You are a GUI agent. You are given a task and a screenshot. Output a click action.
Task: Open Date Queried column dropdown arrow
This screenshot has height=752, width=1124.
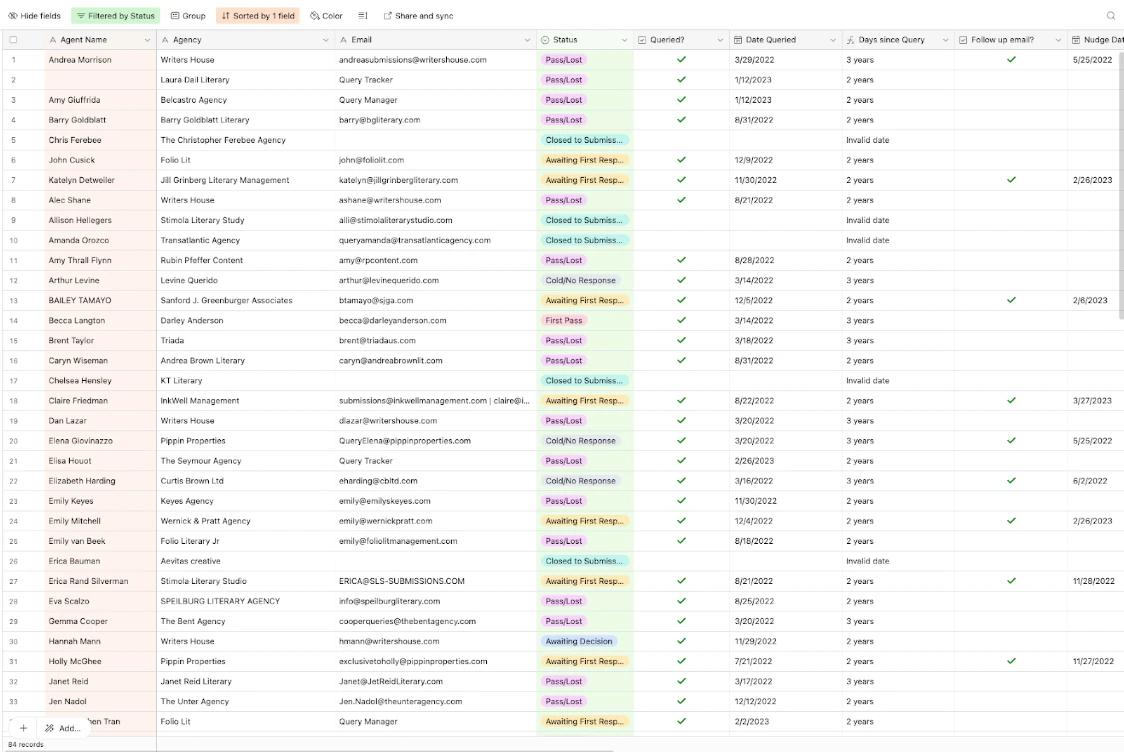832,40
